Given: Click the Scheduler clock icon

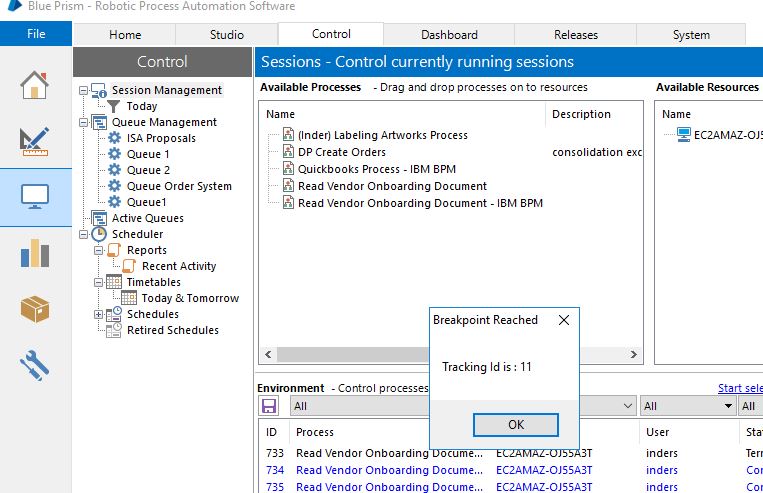Looking at the screenshot, I should [99, 234].
